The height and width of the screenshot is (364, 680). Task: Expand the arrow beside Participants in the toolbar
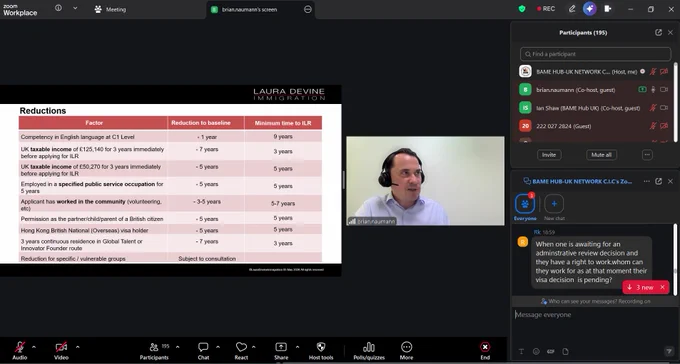coord(177,347)
